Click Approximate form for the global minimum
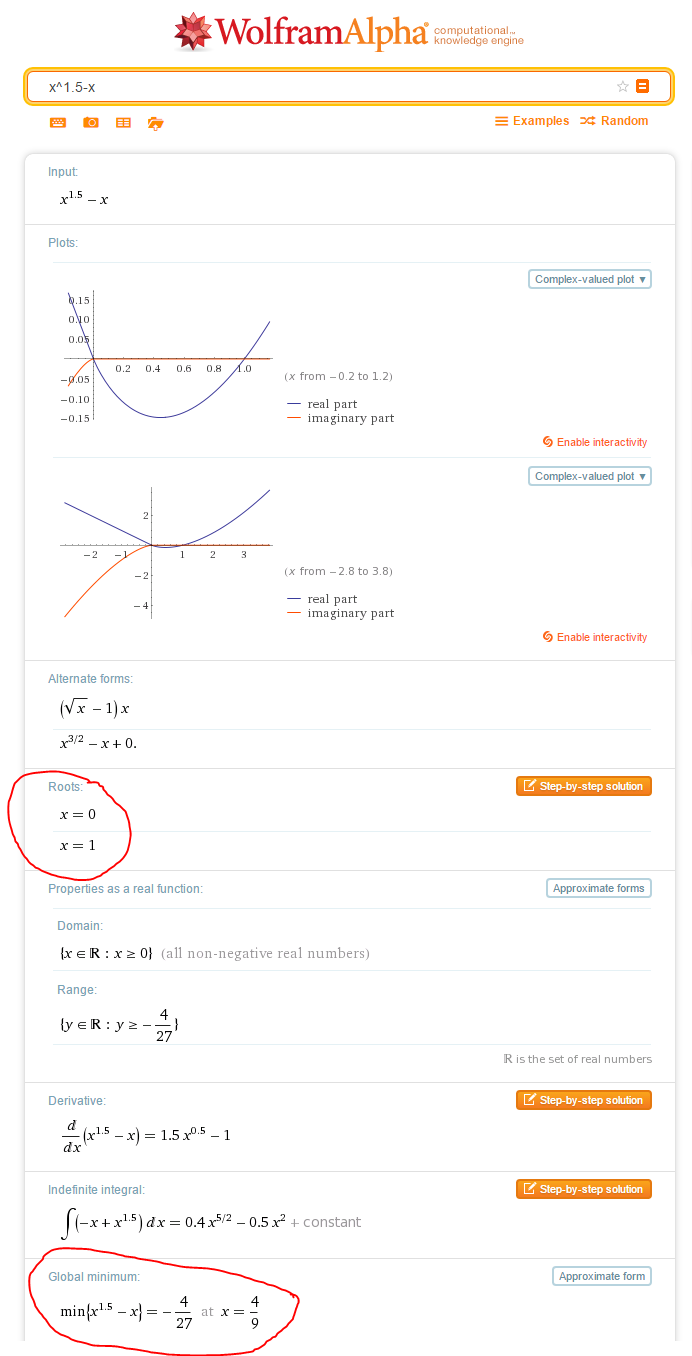 [601, 1276]
